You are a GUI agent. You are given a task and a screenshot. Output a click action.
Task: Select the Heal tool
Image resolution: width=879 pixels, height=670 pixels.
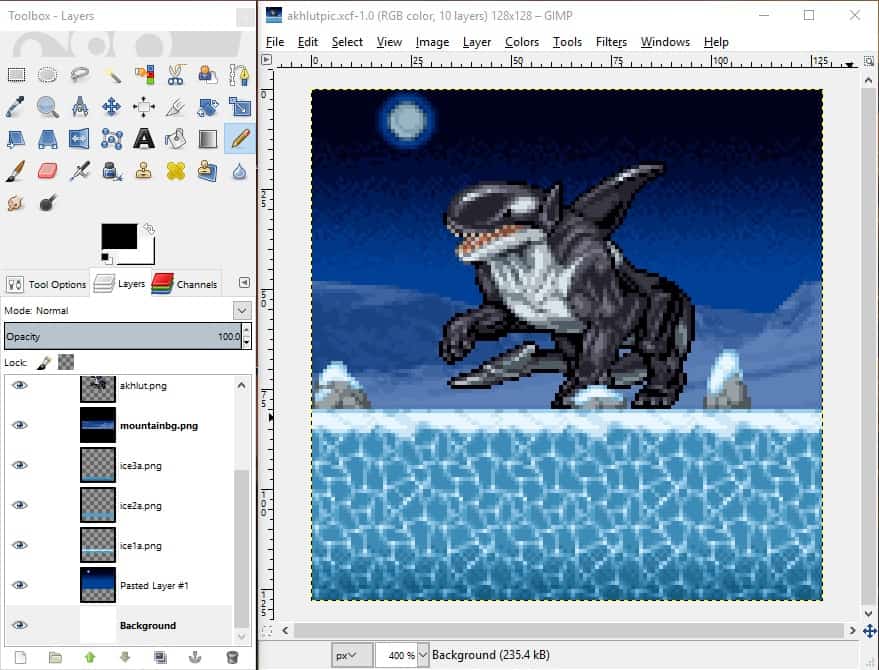point(176,171)
